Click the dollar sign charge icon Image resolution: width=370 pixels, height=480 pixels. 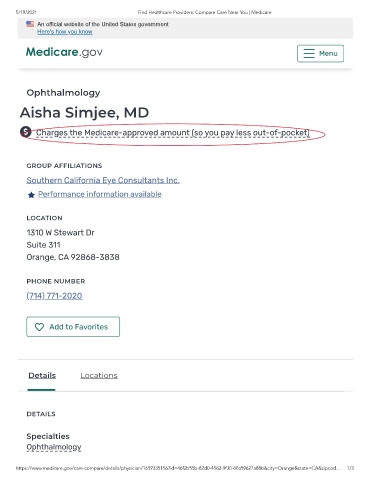tap(26, 132)
